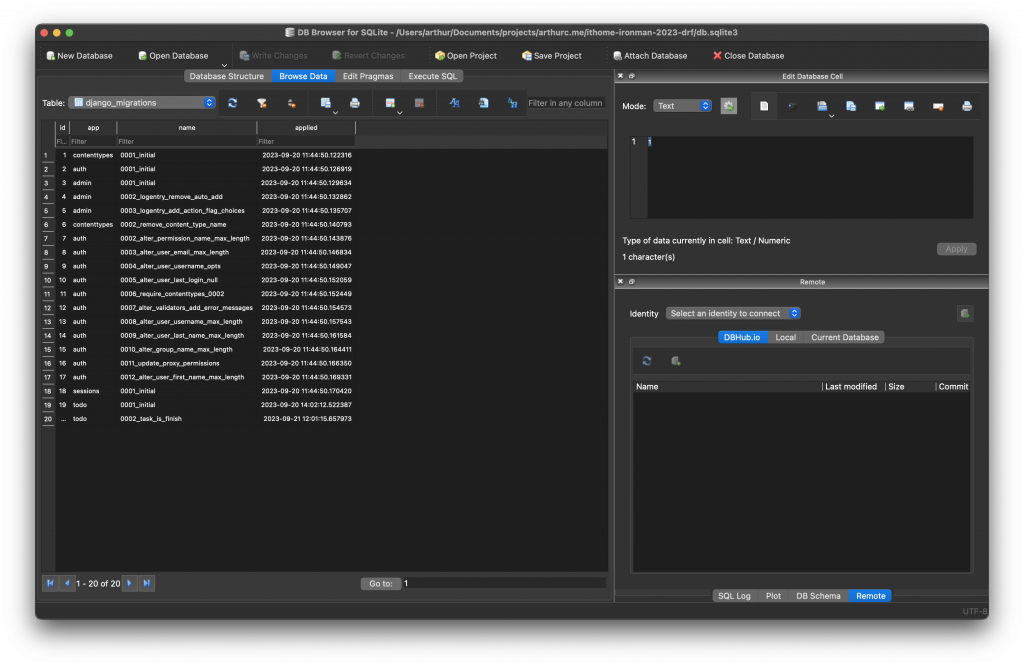Float the Edit Database Cell panel
This screenshot has width=1024, height=666.
(632, 76)
